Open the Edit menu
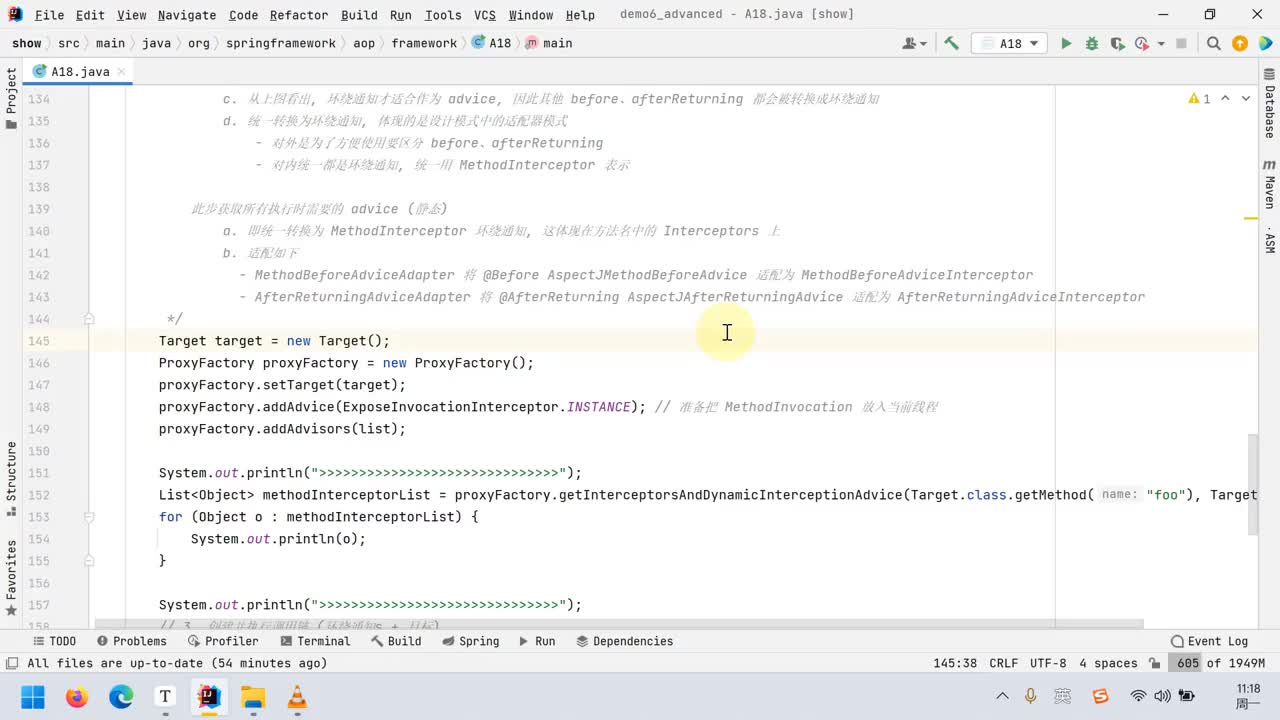1280x720 pixels. click(90, 15)
